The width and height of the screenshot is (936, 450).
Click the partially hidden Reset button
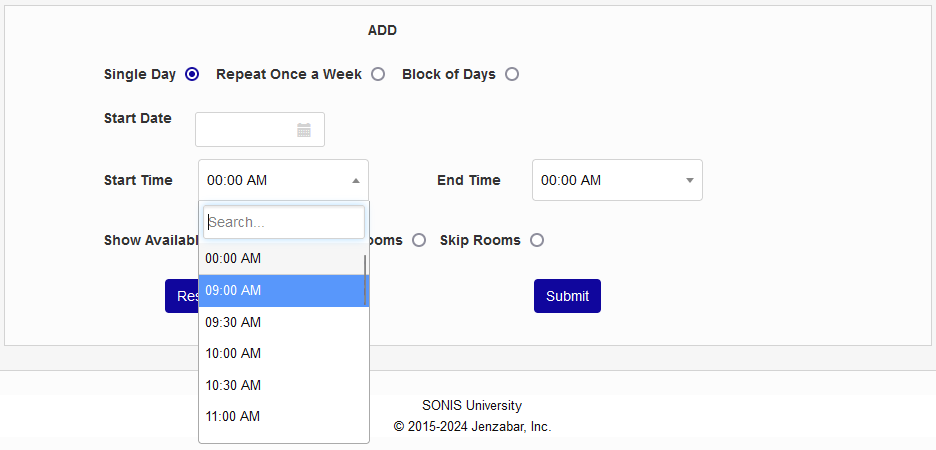click(x=182, y=296)
